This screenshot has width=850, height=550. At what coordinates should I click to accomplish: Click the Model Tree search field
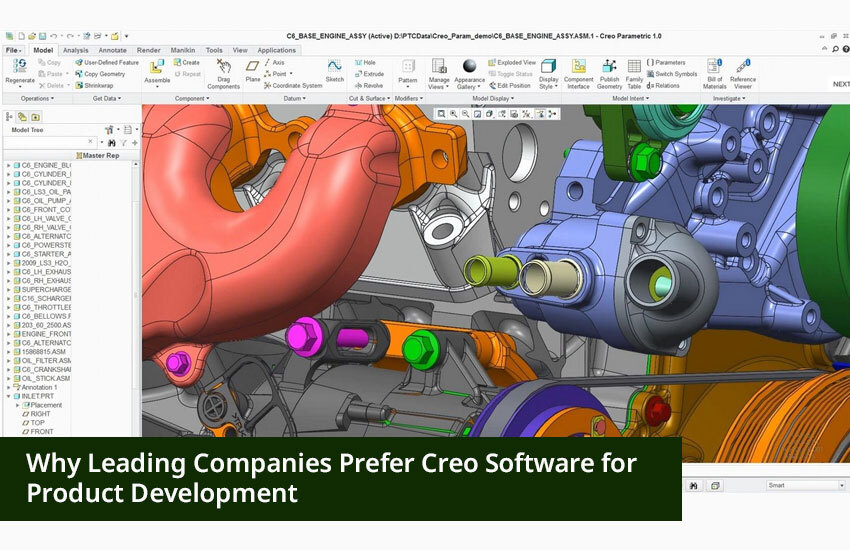[50, 142]
